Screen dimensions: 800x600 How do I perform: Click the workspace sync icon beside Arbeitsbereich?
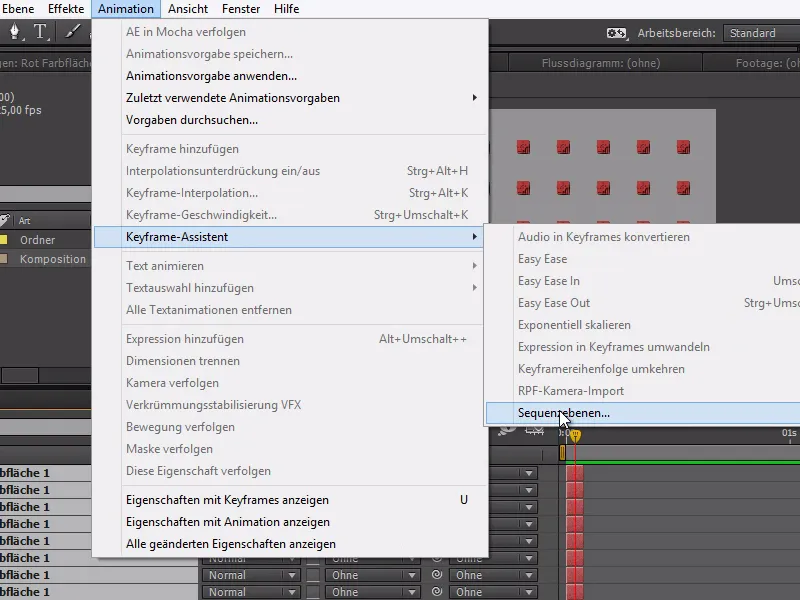click(616, 33)
